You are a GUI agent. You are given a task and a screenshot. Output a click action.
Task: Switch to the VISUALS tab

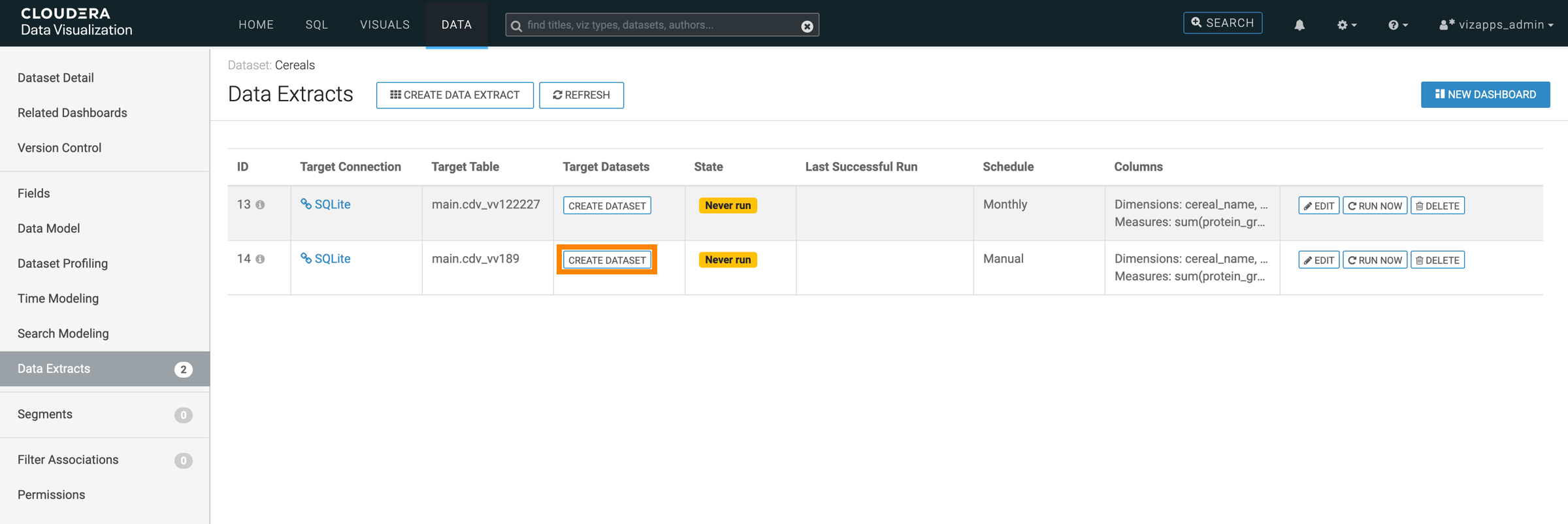point(385,25)
